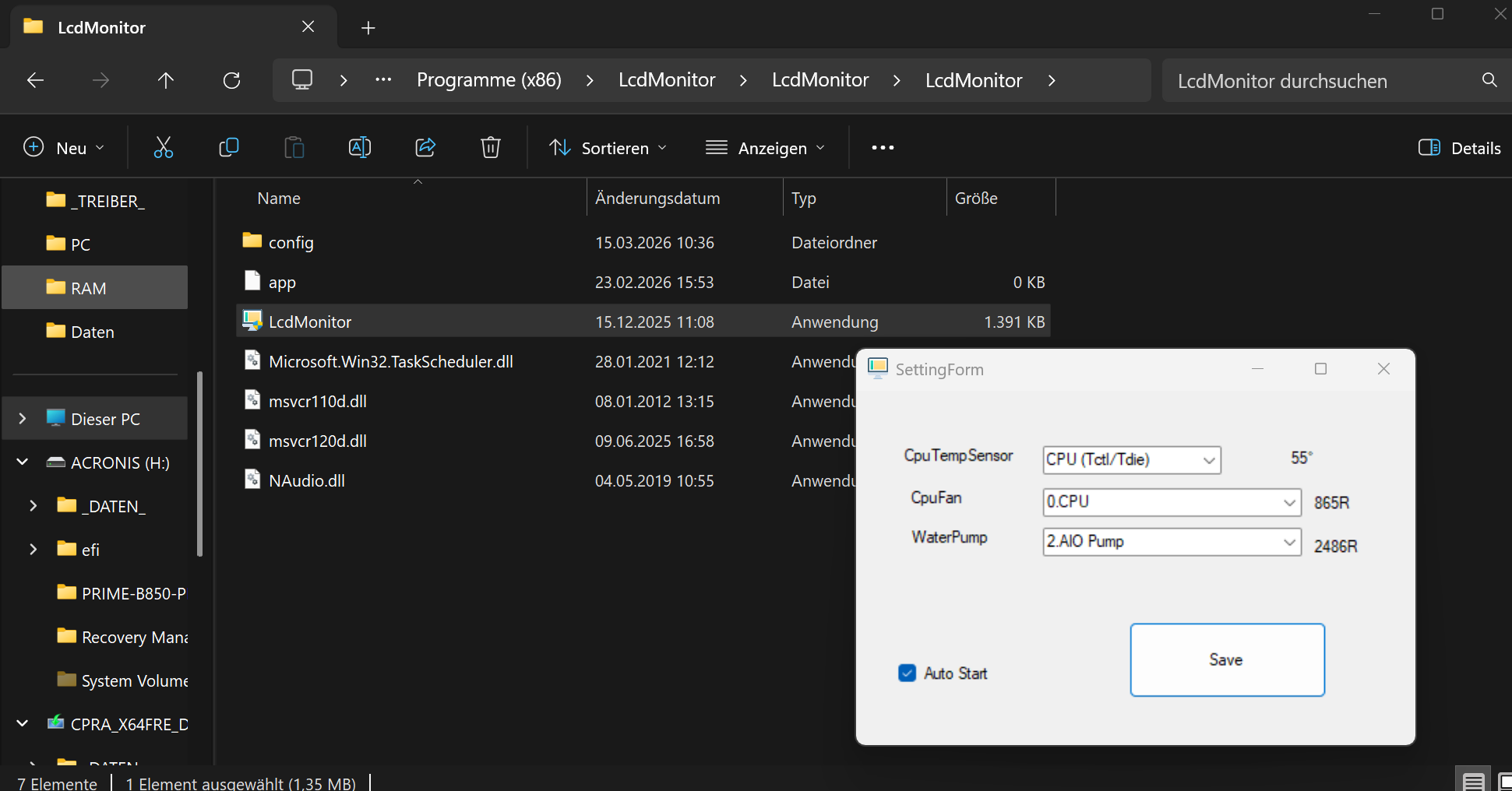Screen dimensions: 1512x791
Task: Close the SettingForm window
Action: 1383,368
